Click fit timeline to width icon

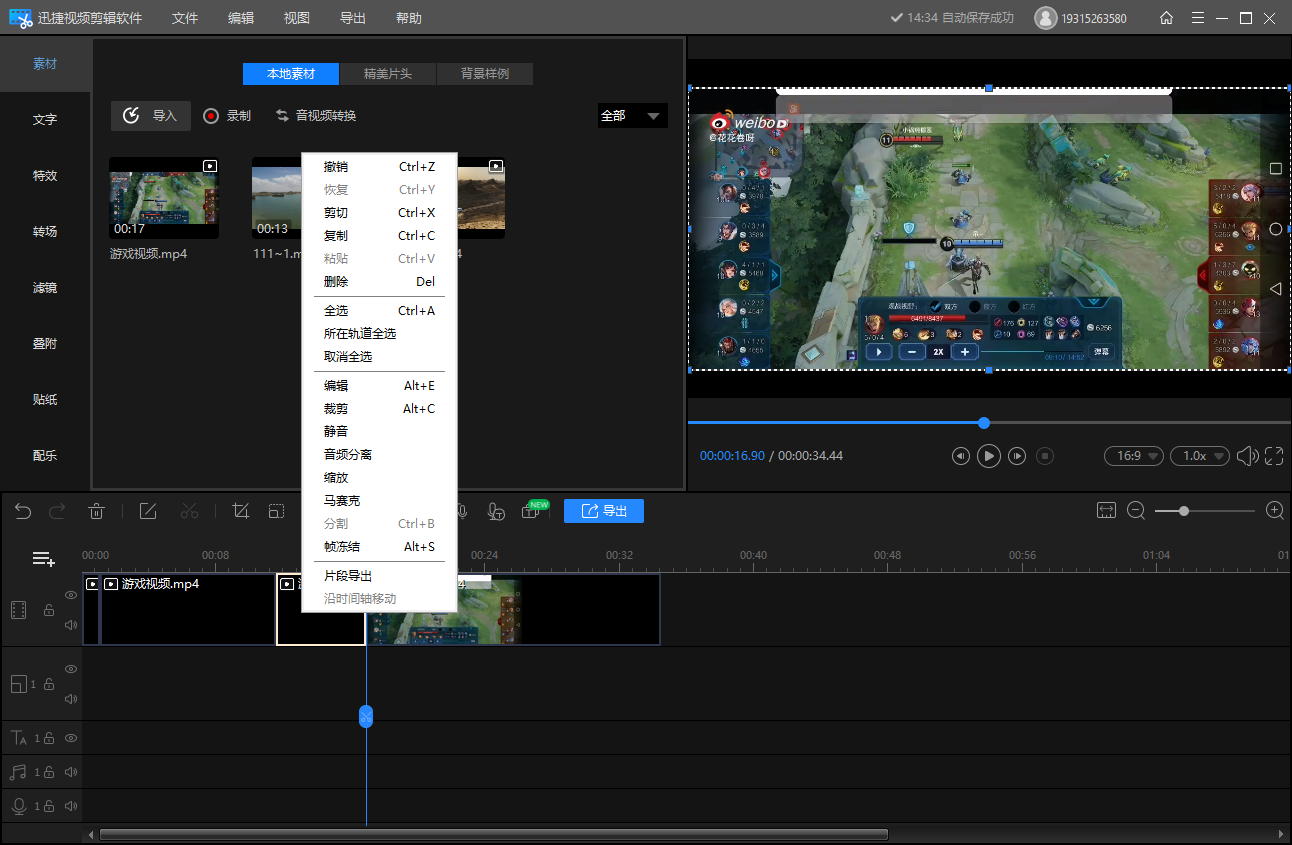1106,510
